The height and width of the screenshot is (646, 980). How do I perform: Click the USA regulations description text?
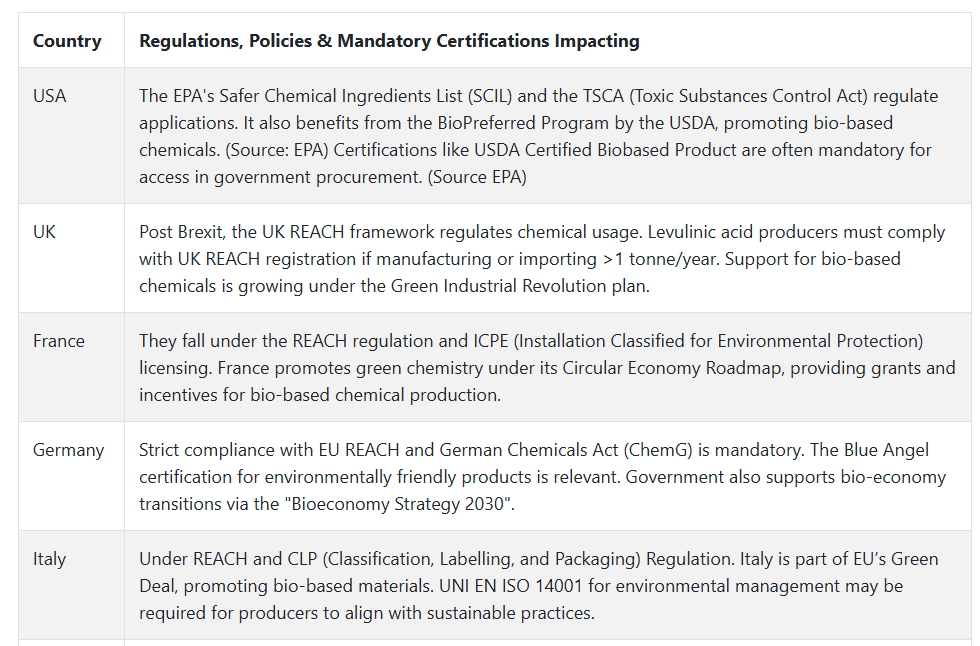point(539,136)
